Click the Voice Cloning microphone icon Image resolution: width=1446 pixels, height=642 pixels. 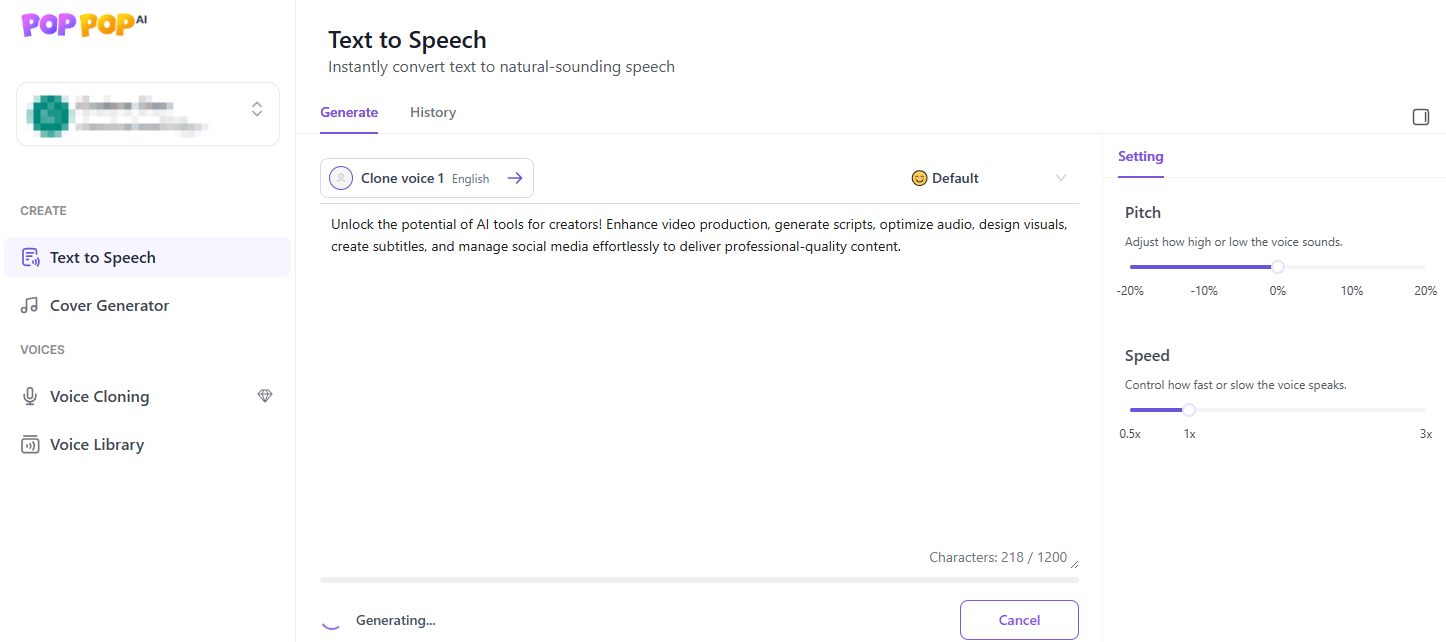tap(30, 396)
